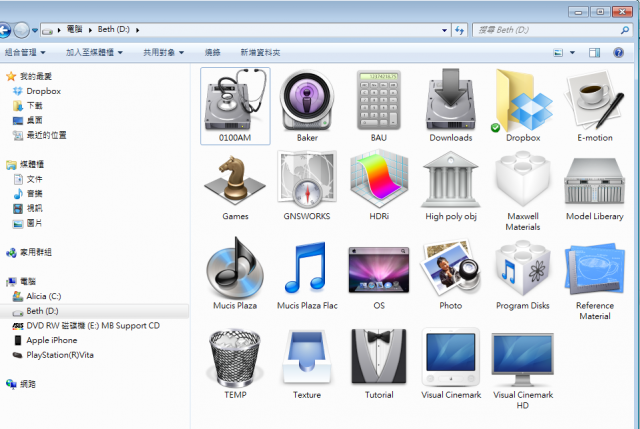Select the Dropbox folder in file pane

pos(523,100)
